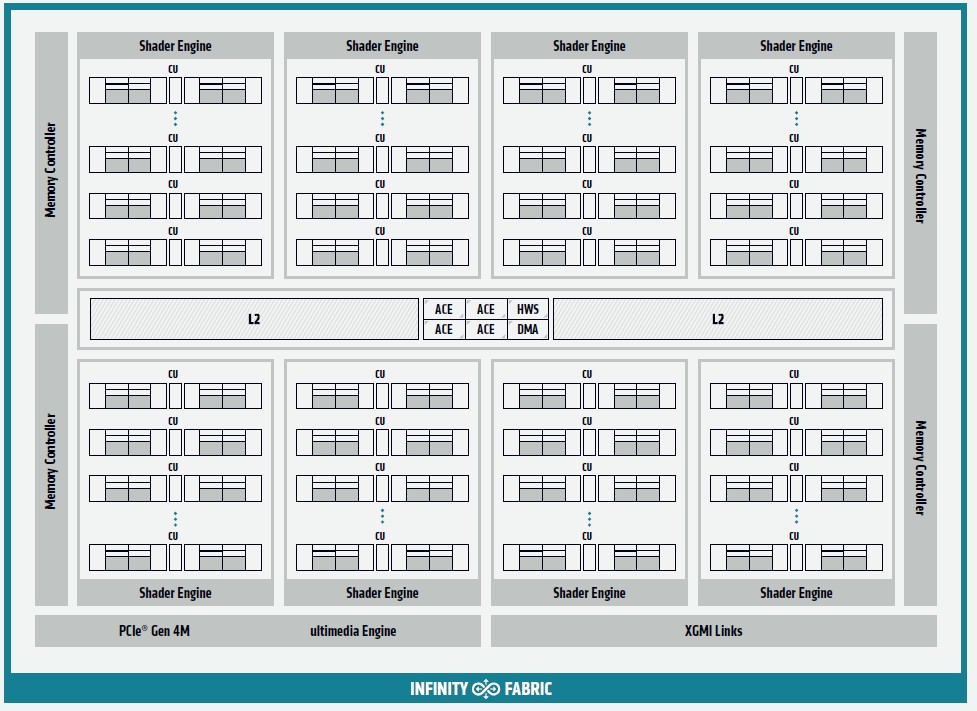Select the XGMI Links bar
The width and height of the screenshot is (977, 711).
[x=713, y=631]
